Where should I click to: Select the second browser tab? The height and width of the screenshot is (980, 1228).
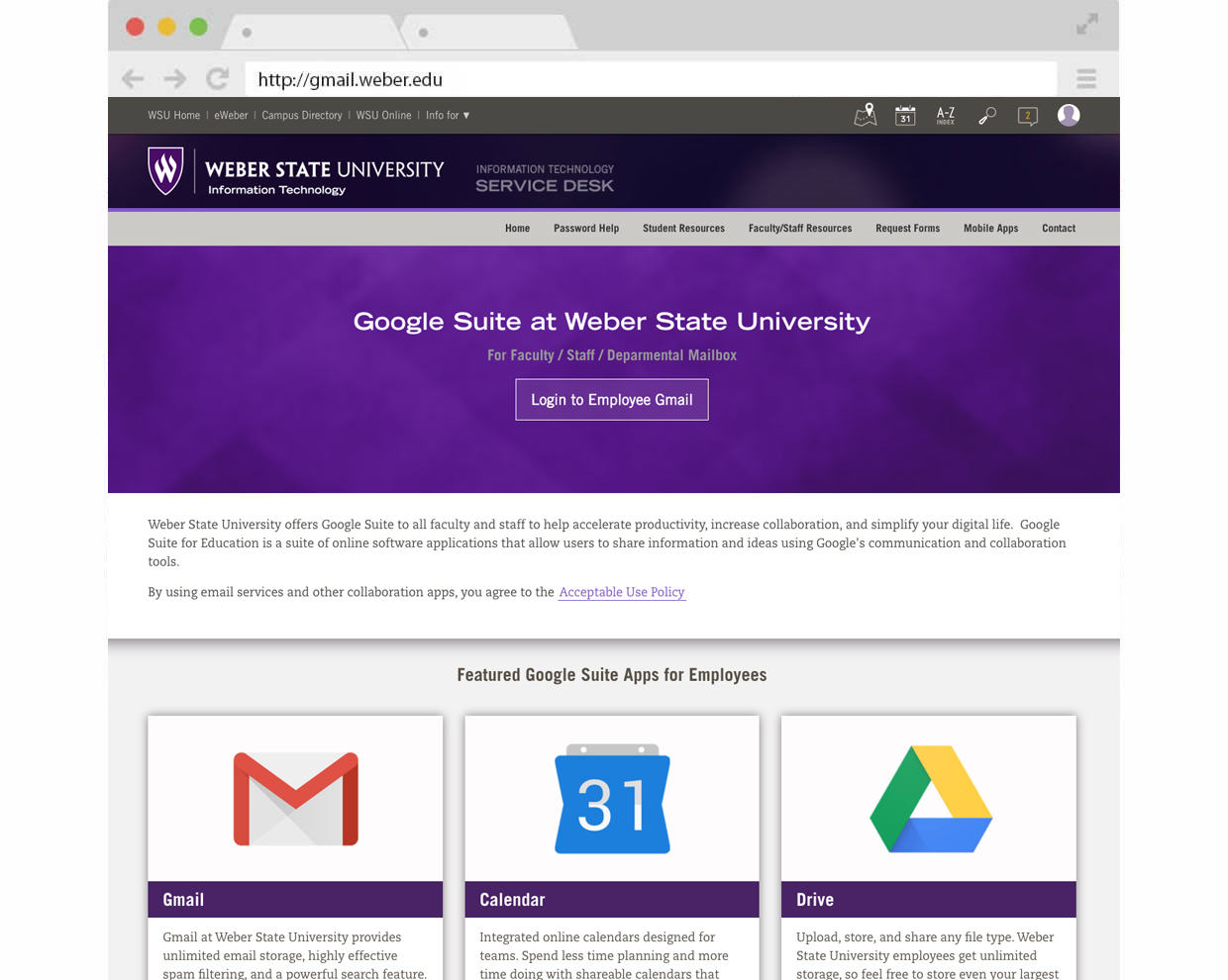(488, 33)
